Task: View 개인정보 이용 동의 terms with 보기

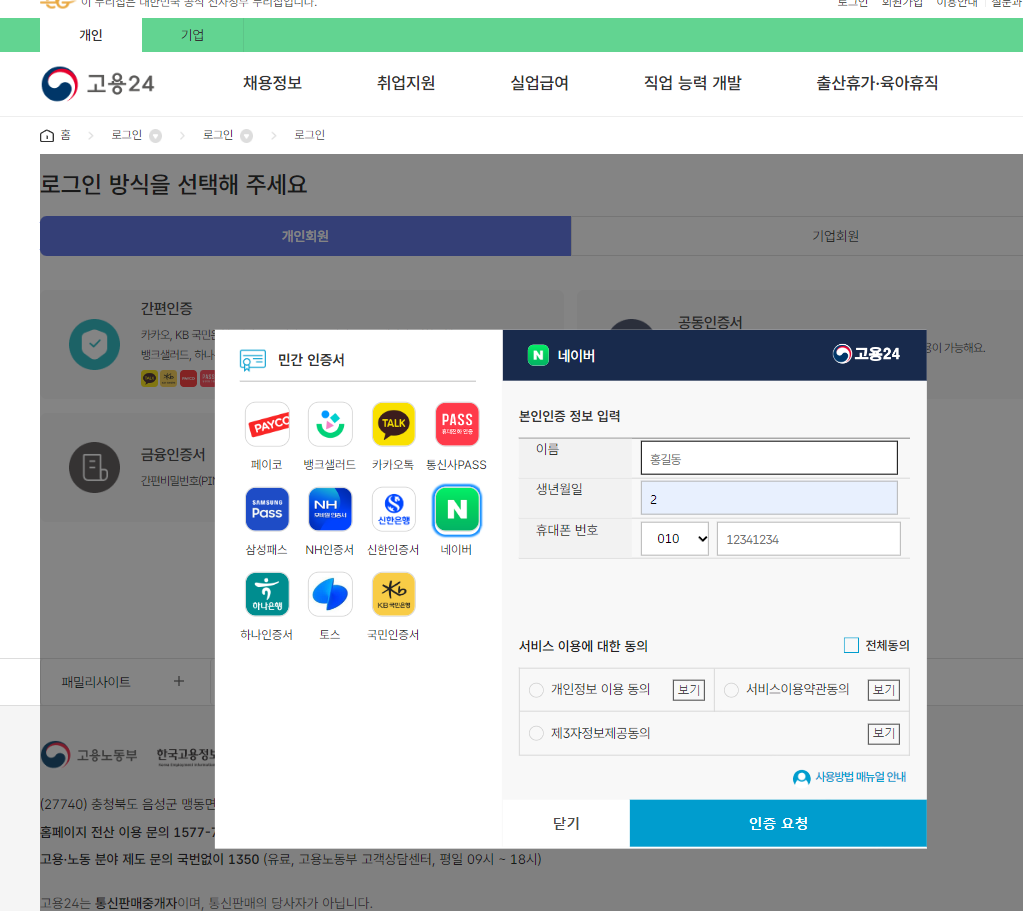Action: coord(689,690)
